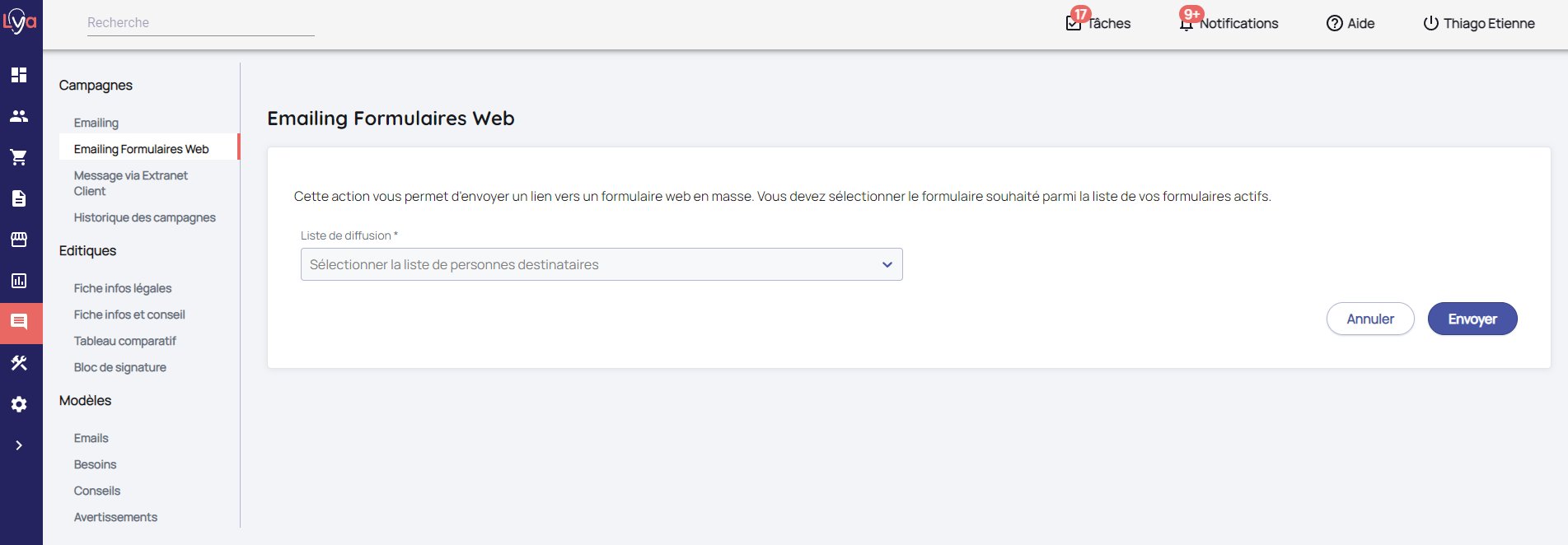Viewport: 1568px width, 545px height.
Task: Click the Annuler button
Action: point(1369,319)
